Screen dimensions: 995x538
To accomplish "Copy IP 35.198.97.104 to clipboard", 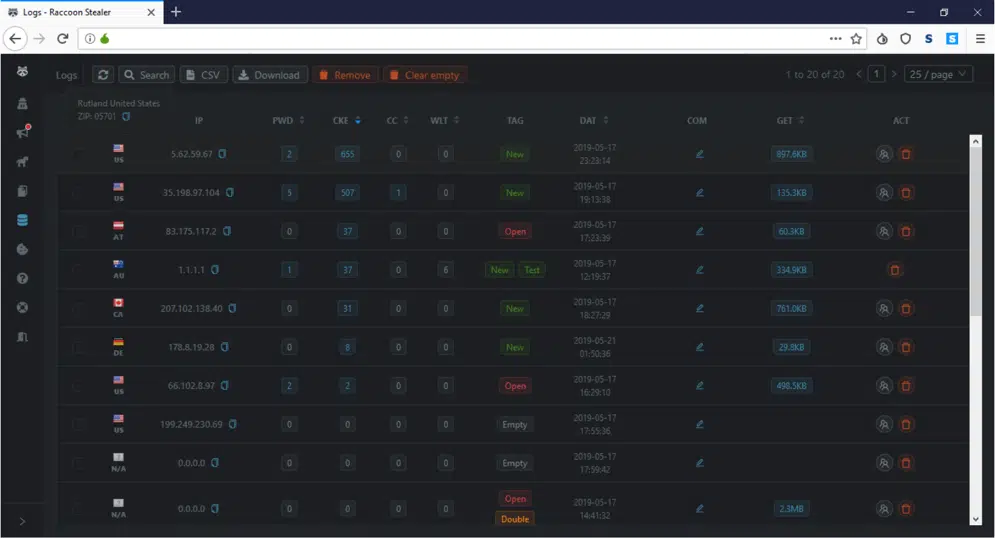I will click(x=230, y=193).
